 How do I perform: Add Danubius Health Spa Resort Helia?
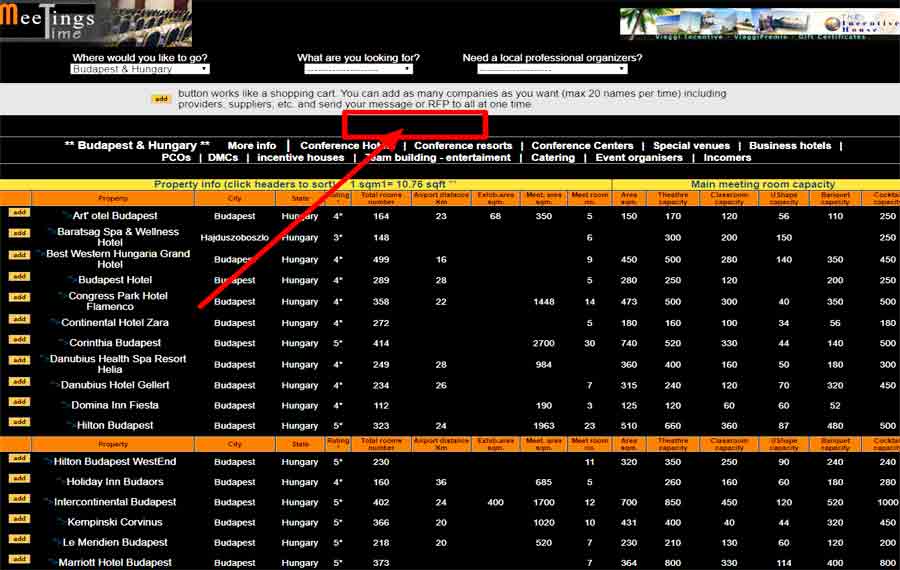coord(19,360)
